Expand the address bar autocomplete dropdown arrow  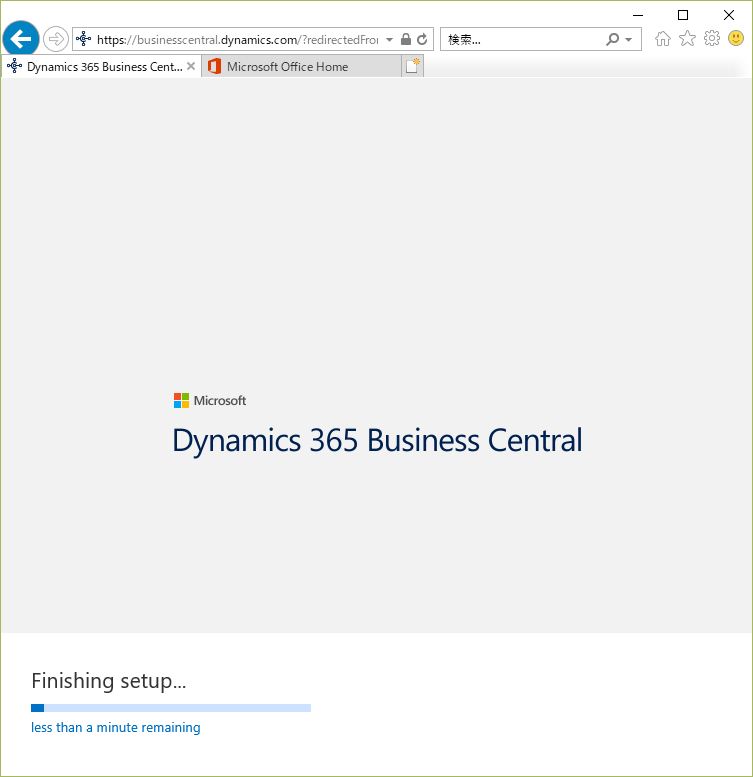pyautogui.click(x=389, y=40)
